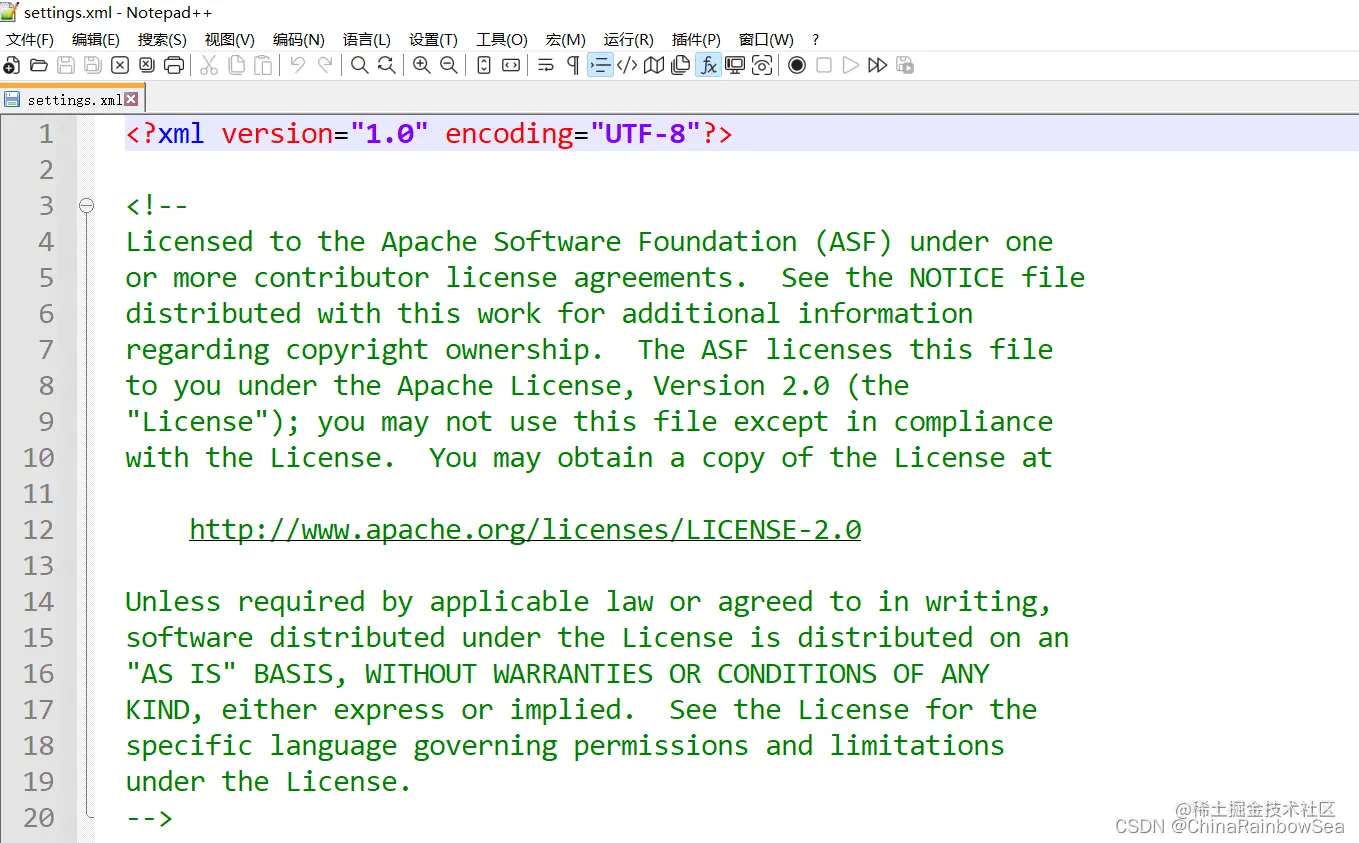Click the text "Licensed to the Apache Software Foundation"
The image size is (1359, 843).
tap(461, 242)
